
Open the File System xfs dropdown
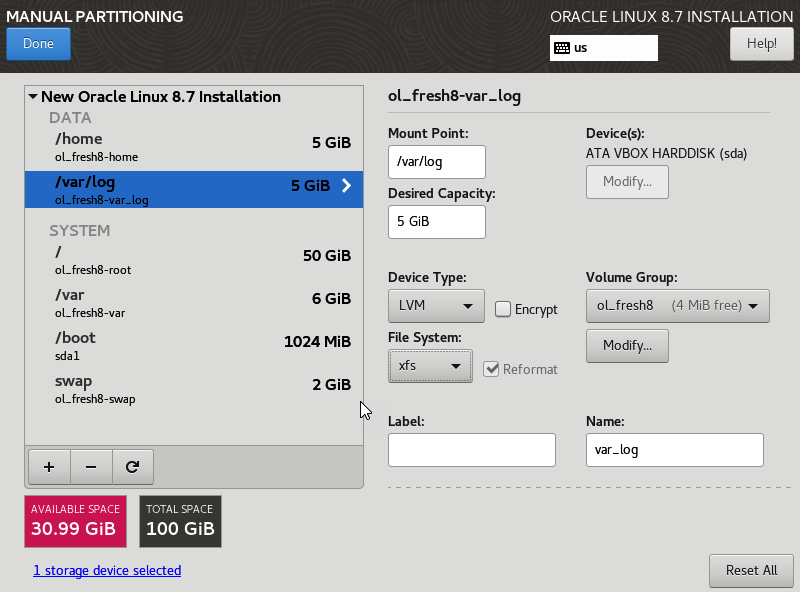click(430, 366)
